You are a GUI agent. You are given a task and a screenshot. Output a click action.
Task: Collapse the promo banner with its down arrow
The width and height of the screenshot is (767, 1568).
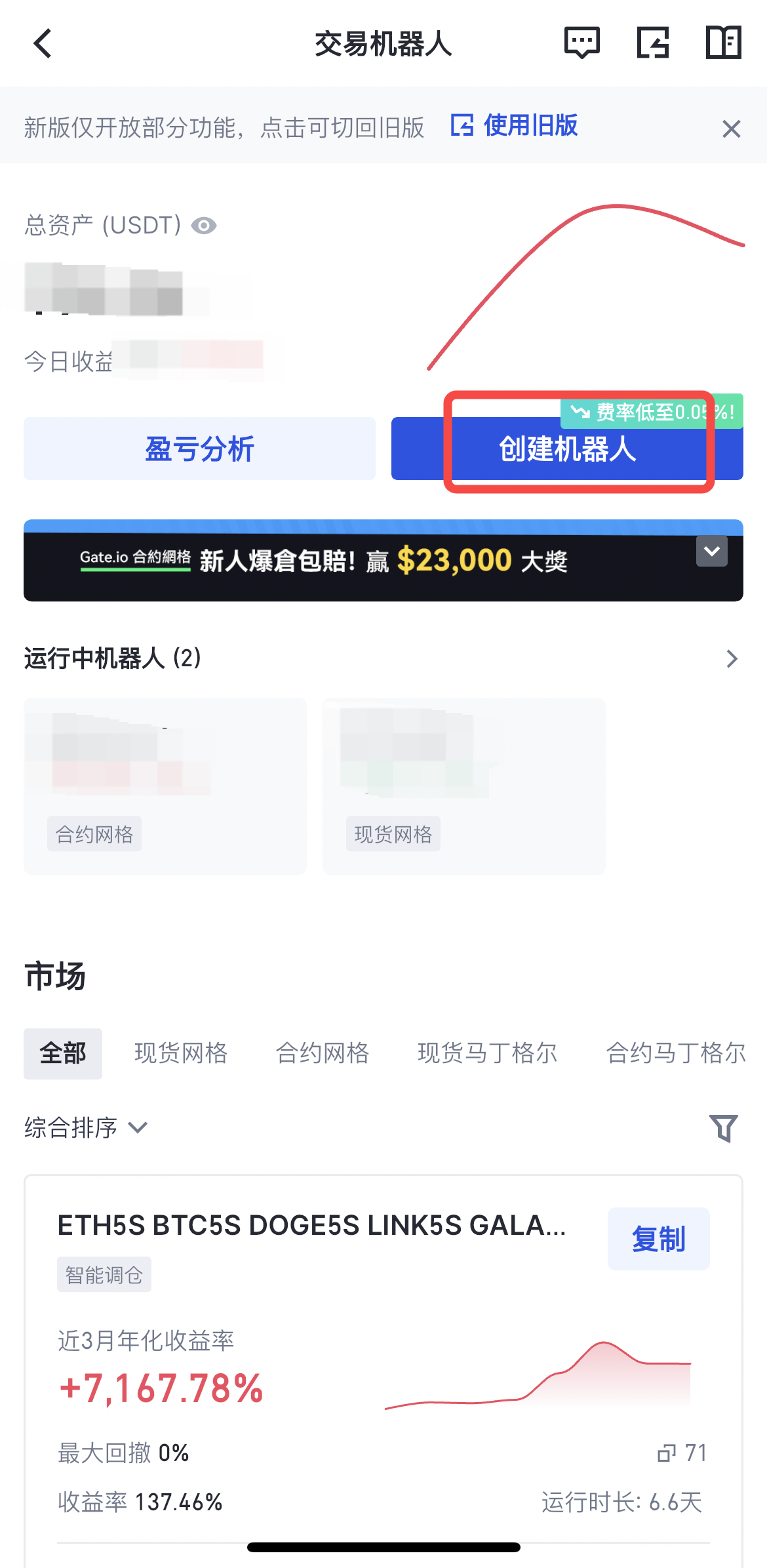pyautogui.click(x=712, y=551)
